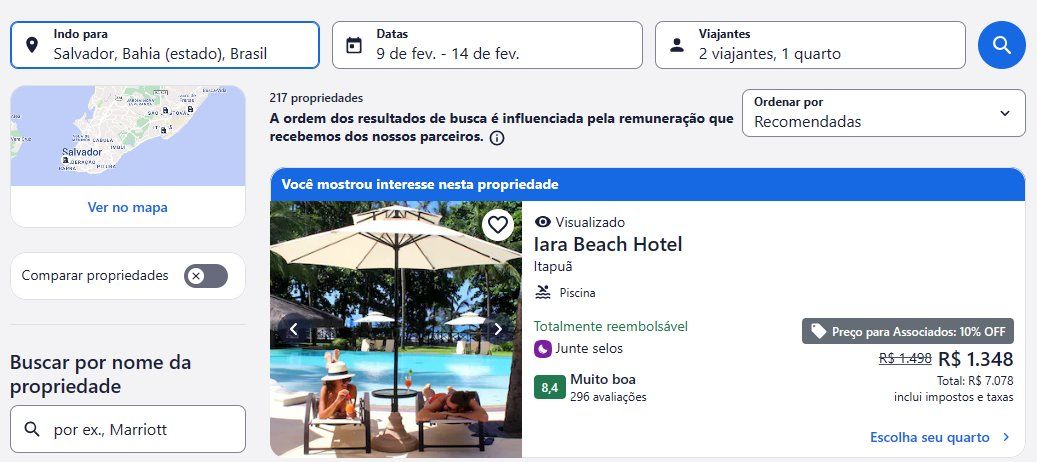Viewport: 1037px width, 462px height.
Task: Open the Iara Beach Hotel title
Action: point(608,245)
